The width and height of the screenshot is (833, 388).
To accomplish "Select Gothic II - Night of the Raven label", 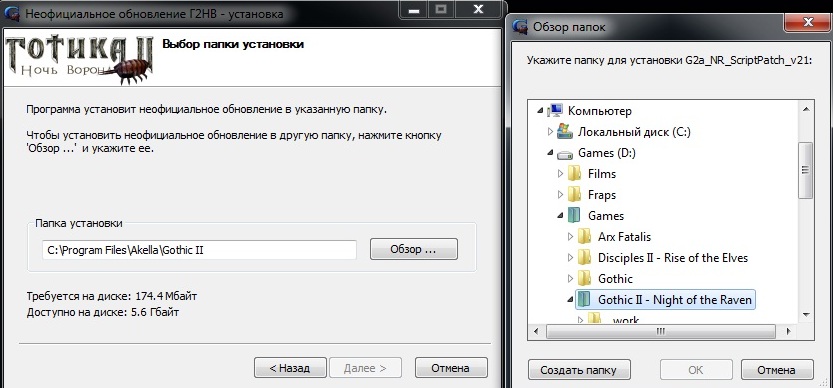I will 675,300.
